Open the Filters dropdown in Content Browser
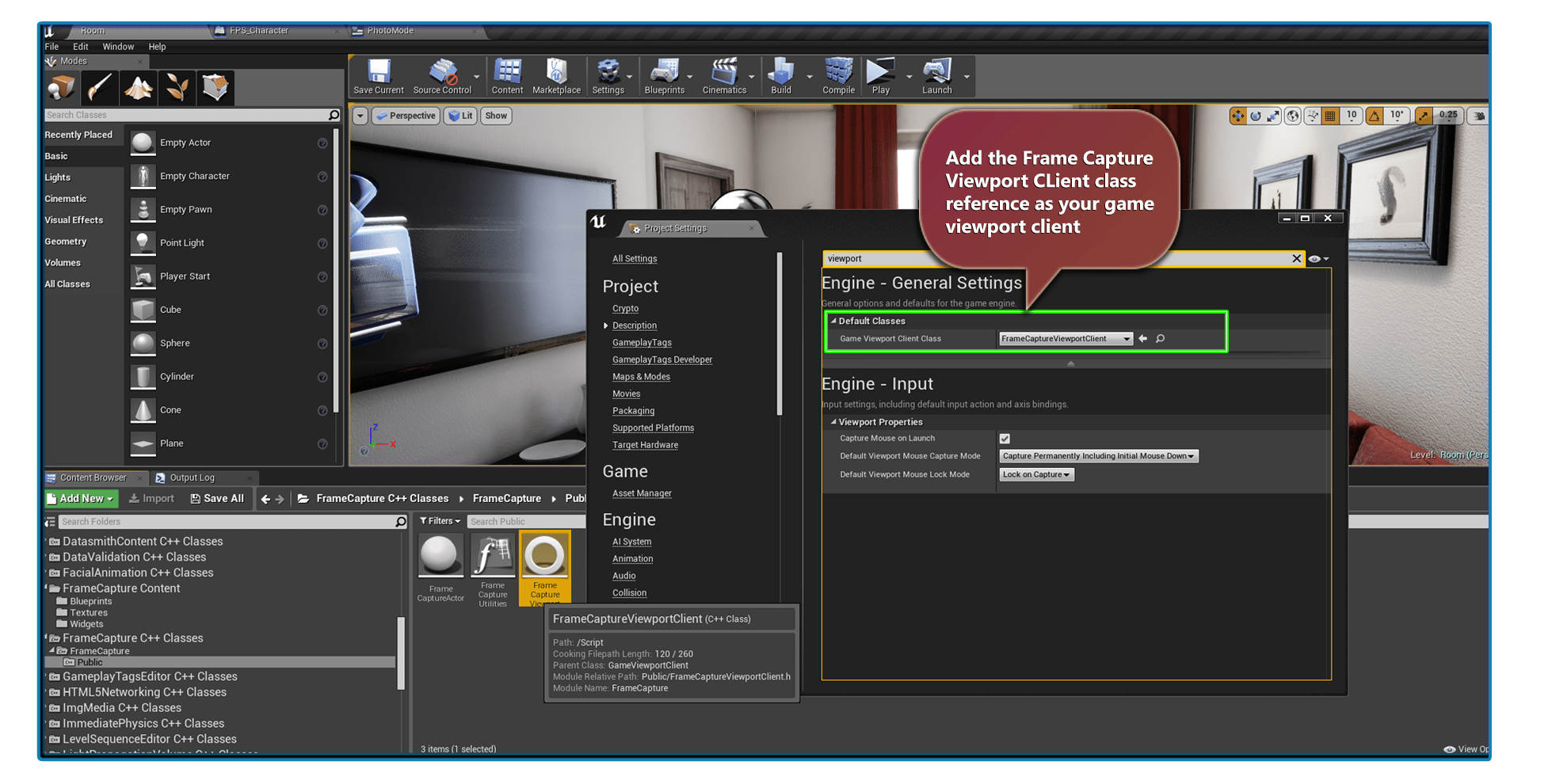This screenshot has height=784, width=1548. pos(440,521)
